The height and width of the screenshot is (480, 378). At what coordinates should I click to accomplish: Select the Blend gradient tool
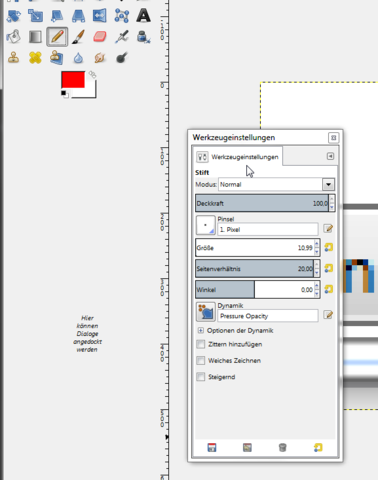(35, 37)
